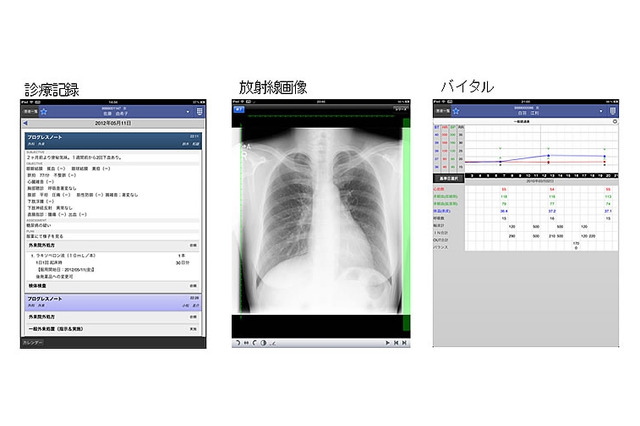Click the skip-to-first icon in X-ray toolbar
This screenshot has width=640, height=426.
click(x=396, y=343)
